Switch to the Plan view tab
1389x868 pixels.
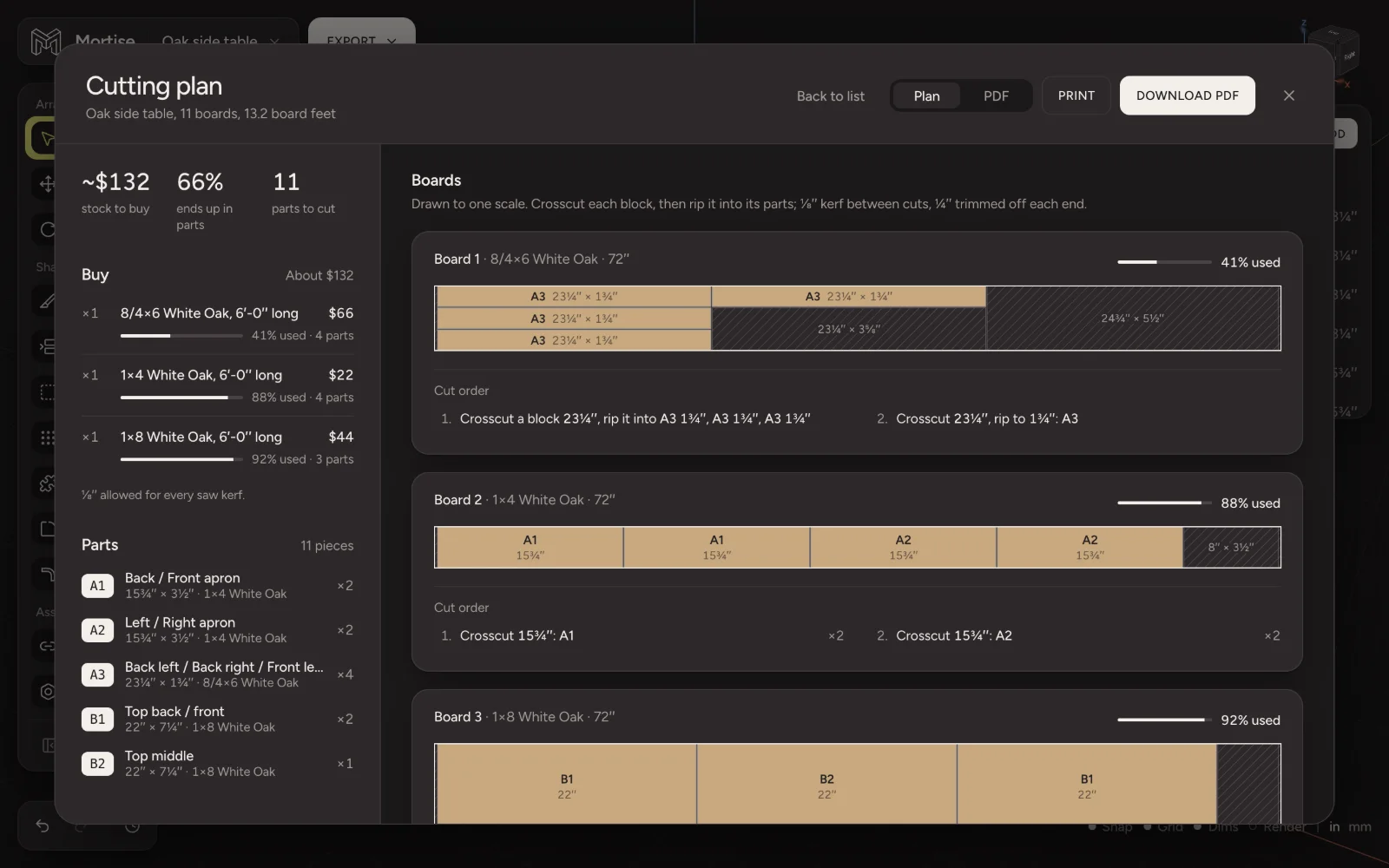[926, 95]
